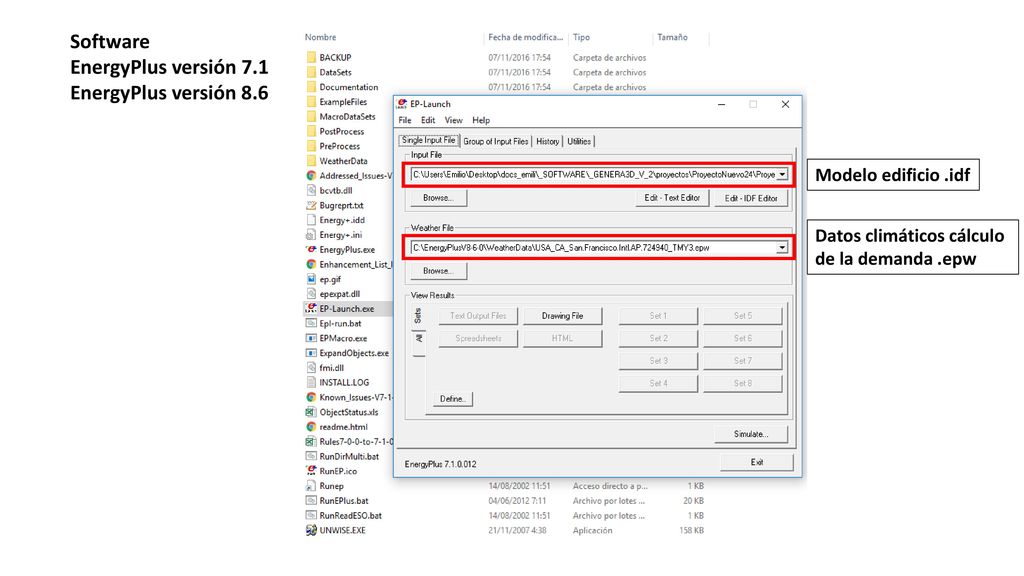
Task: Click the EP-Launch.exe application icon
Action: (312, 308)
